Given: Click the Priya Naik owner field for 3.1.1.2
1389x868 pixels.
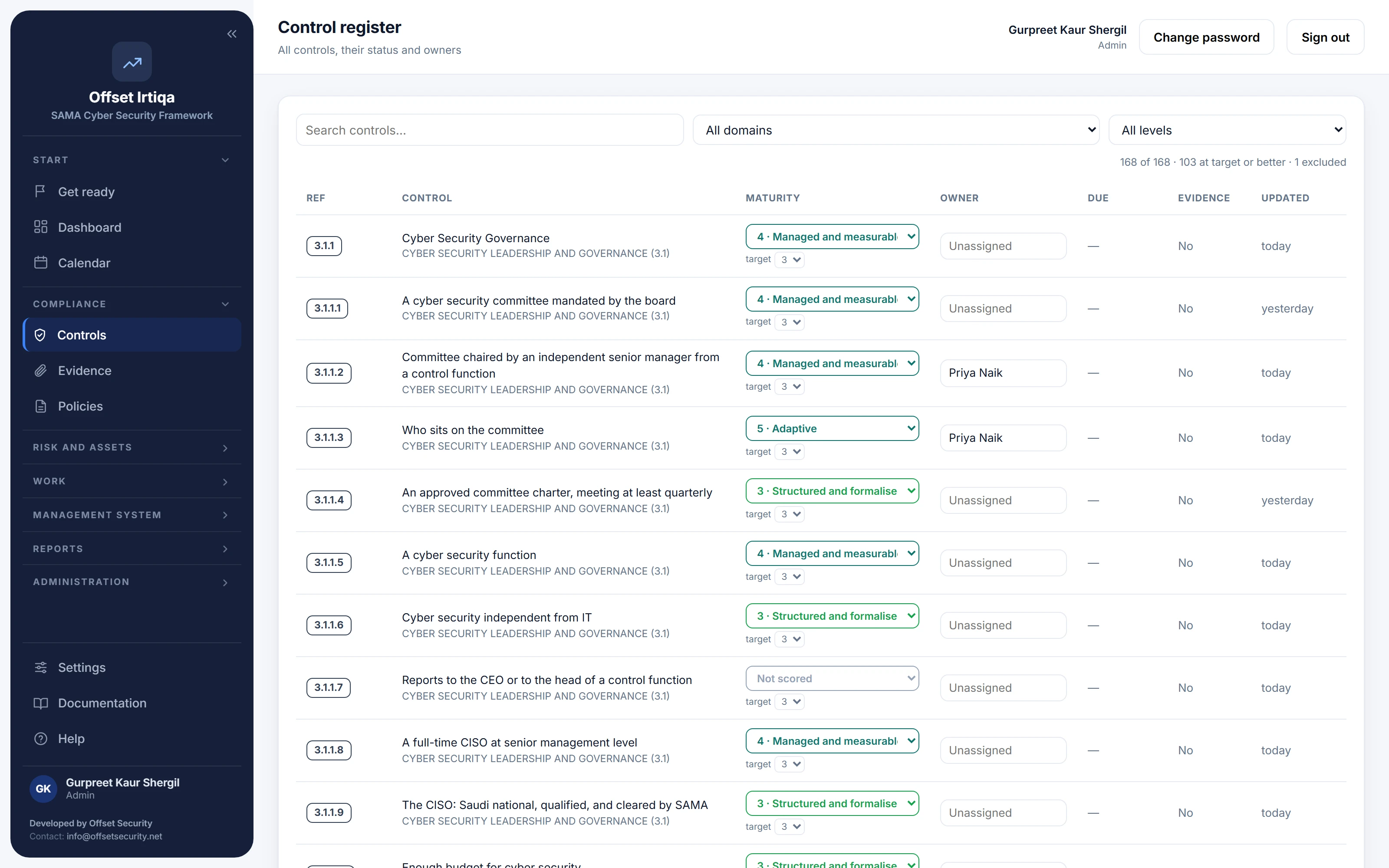Looking at the screenshot, I should click(x=1003, y=373).
